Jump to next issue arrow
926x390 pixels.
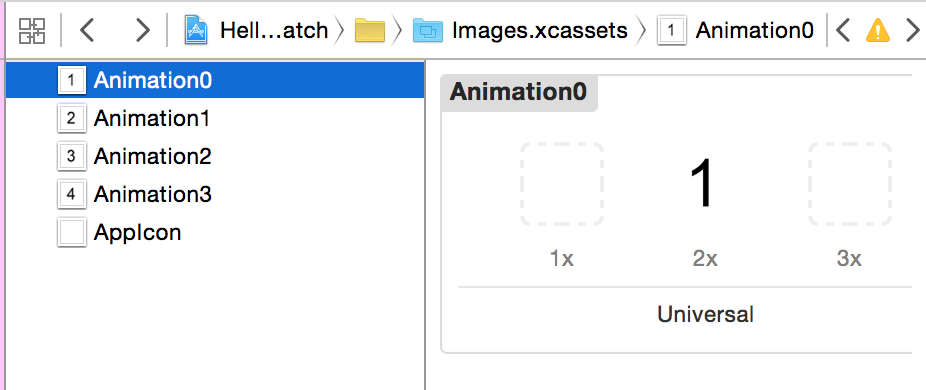[912, 30]
